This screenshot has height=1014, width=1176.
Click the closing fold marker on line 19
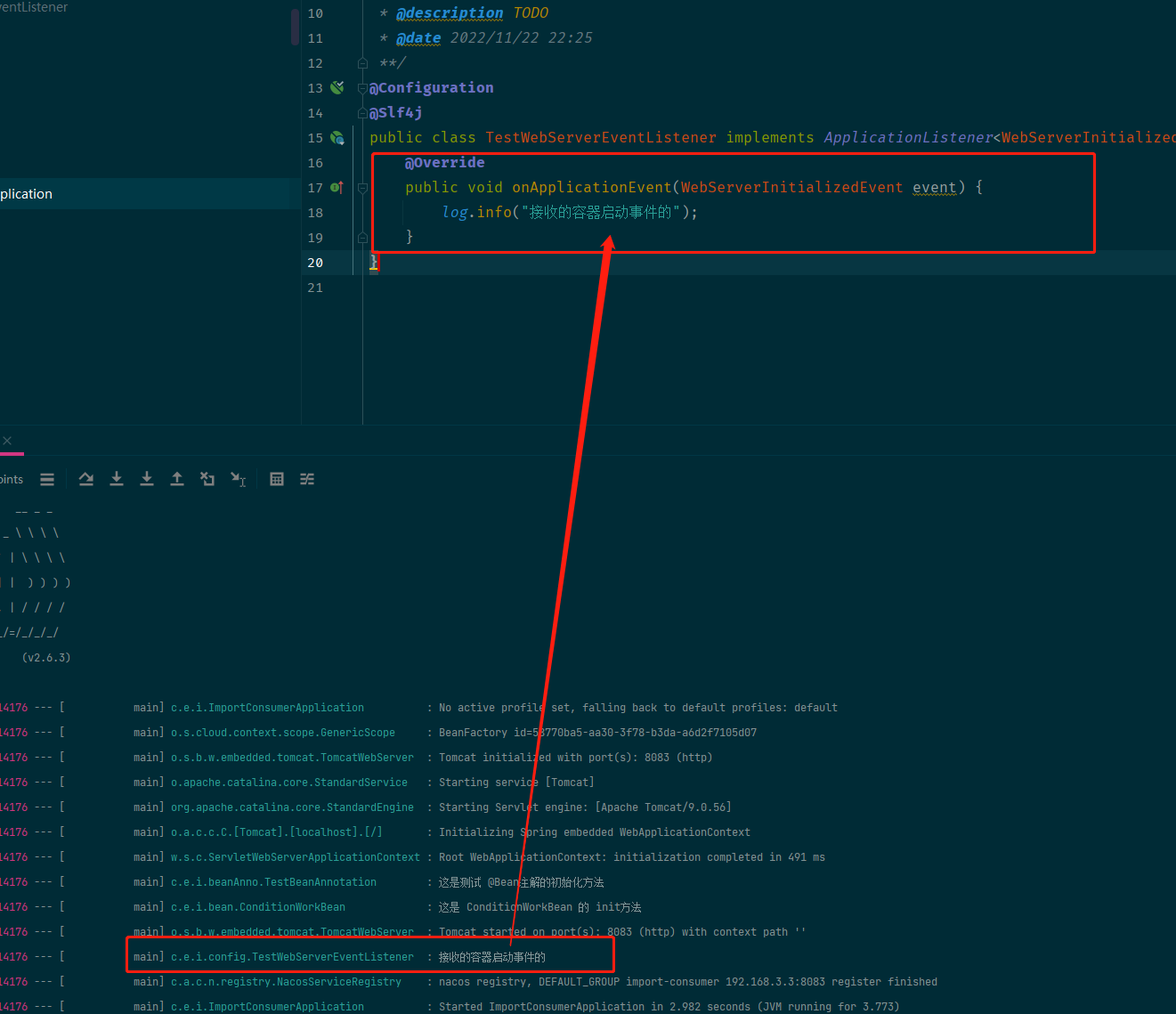[x=362, y=238]
